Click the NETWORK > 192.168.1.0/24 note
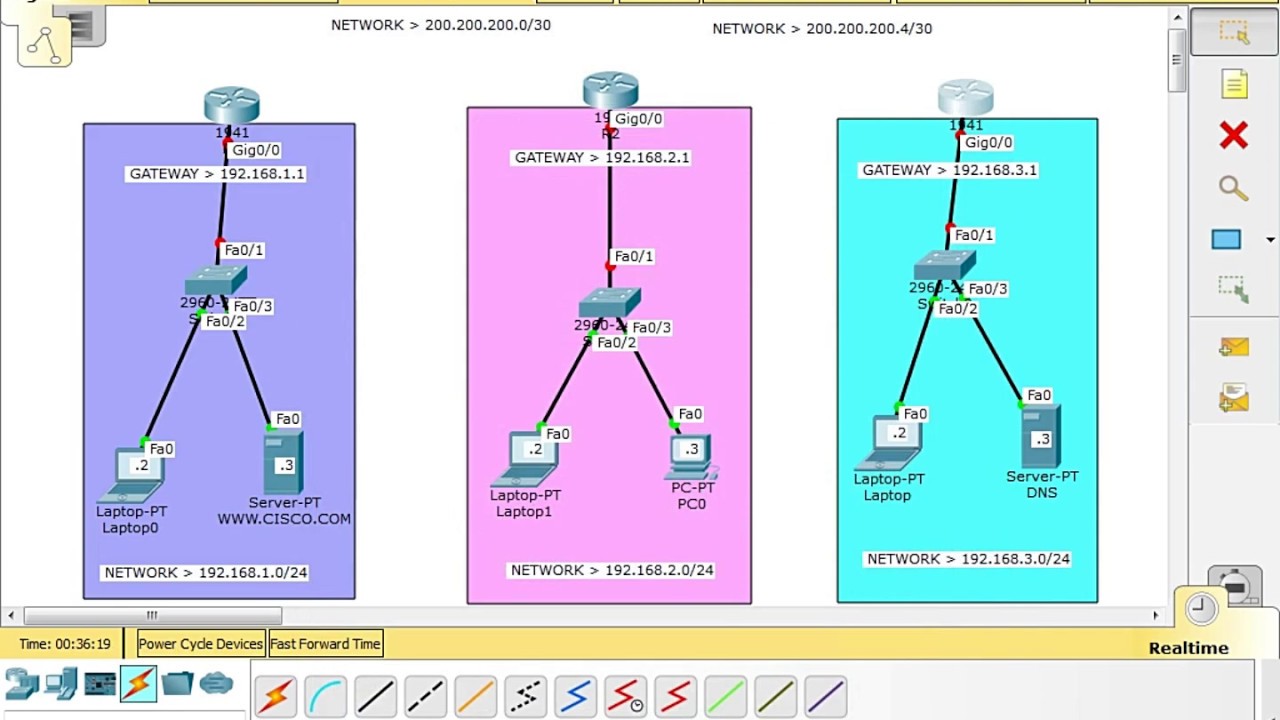 (x=206, y=573)
